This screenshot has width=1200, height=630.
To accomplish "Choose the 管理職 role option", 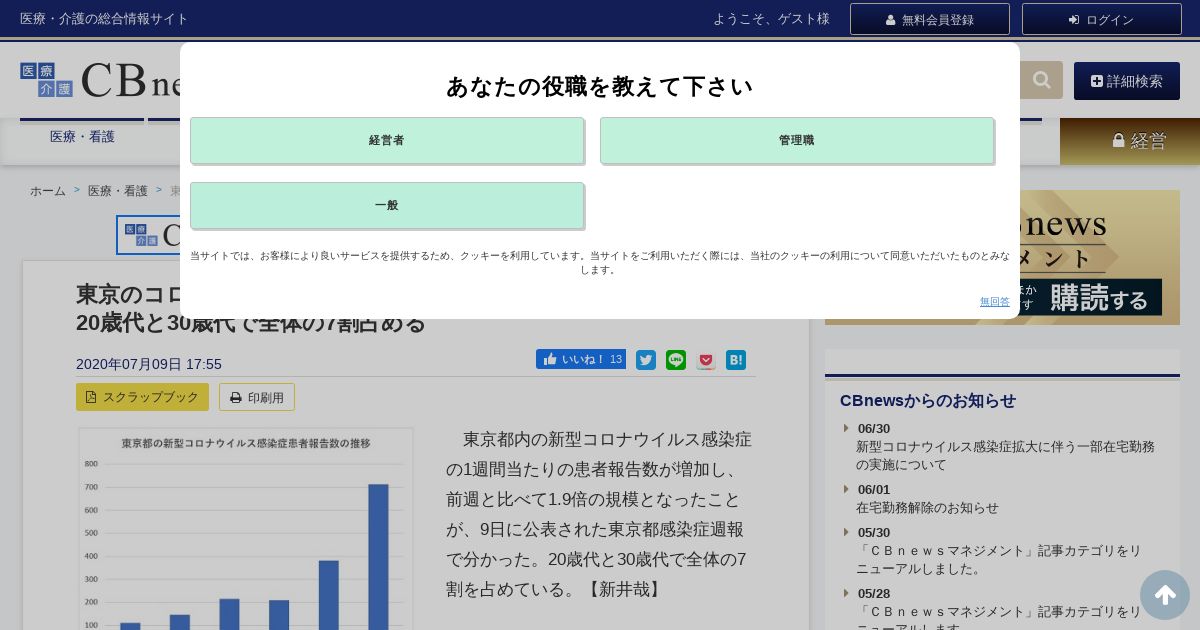I will [797, 141].
